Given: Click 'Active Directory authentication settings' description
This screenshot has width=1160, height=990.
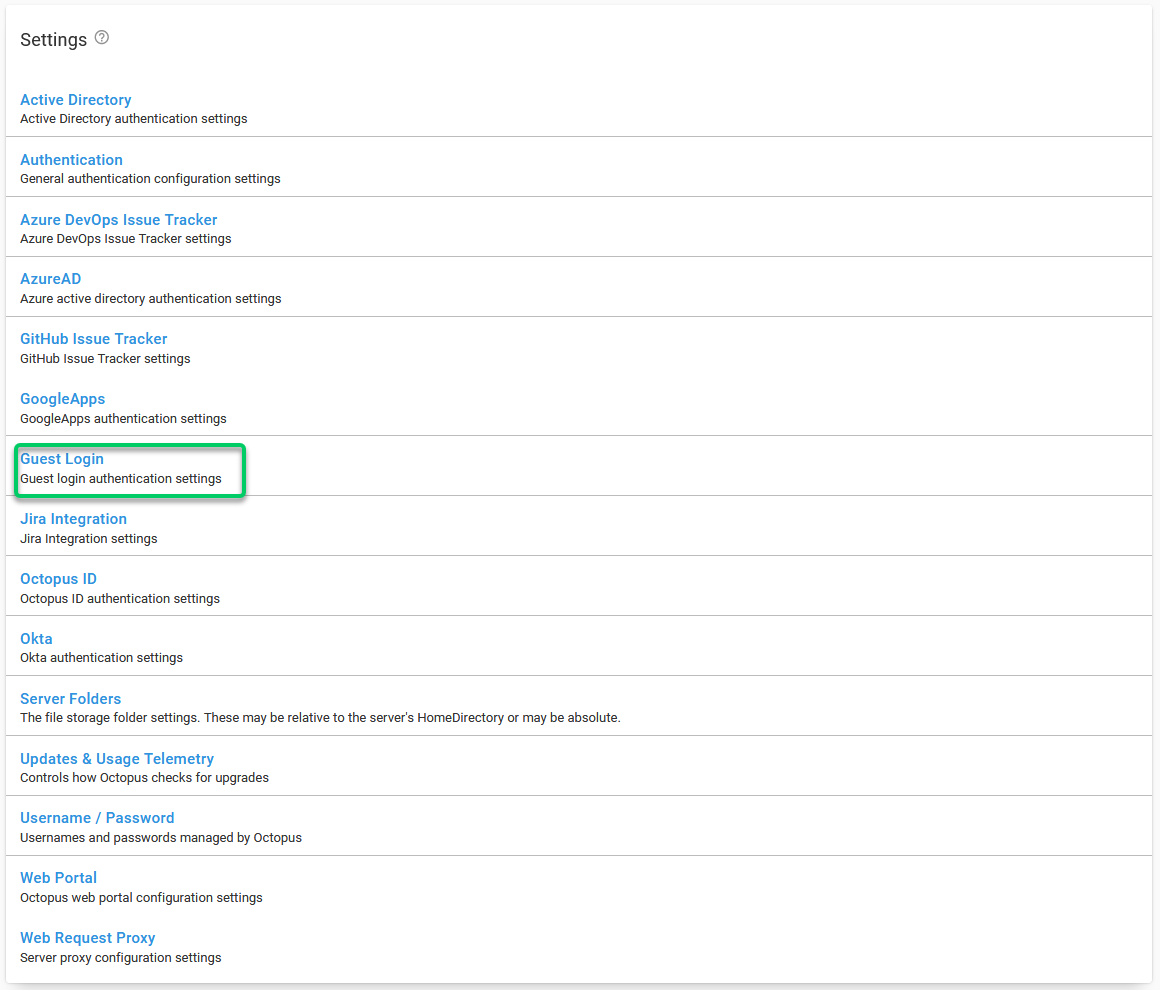Looking at the screenshot, I should click(x=134, y=118).
